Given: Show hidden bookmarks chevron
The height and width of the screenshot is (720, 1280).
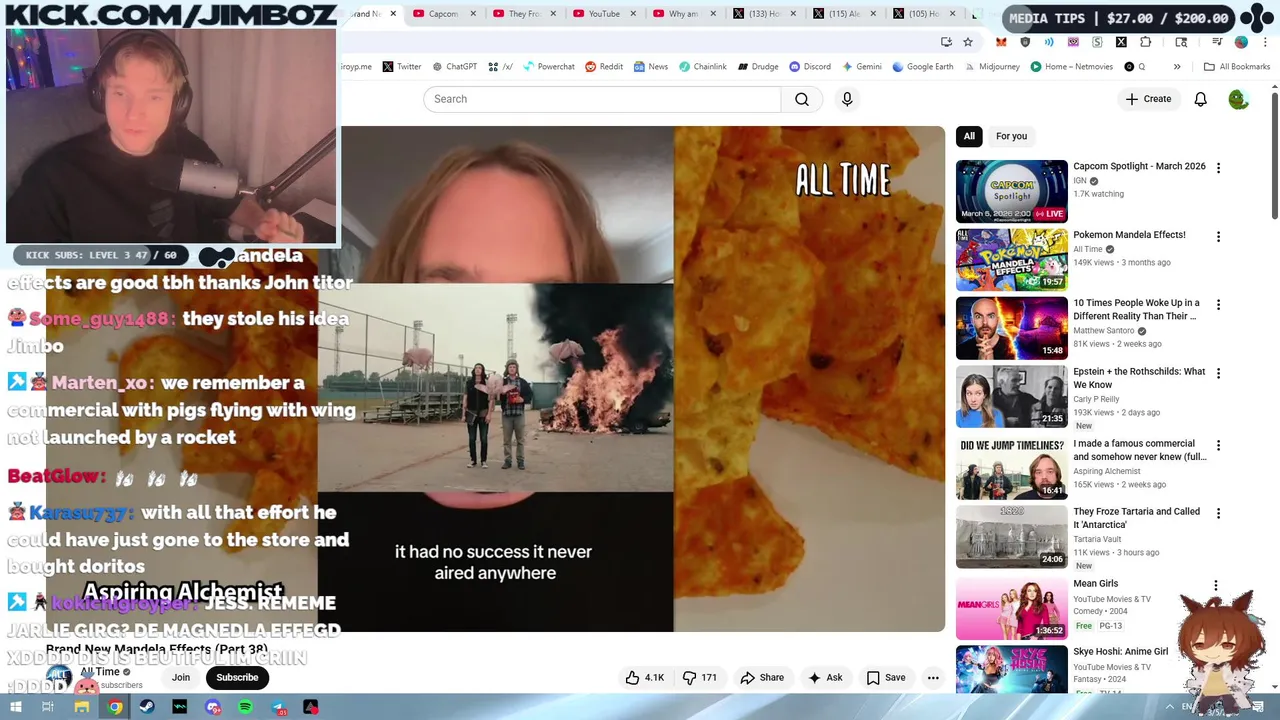Looking at the screenshot, I should [x=1177, y=67].
